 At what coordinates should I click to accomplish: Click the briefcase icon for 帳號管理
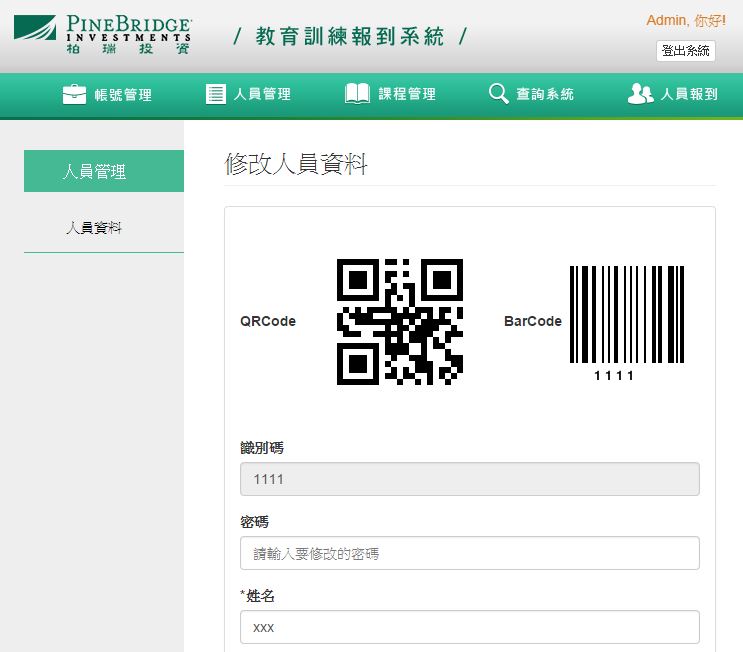pos(74,94)
